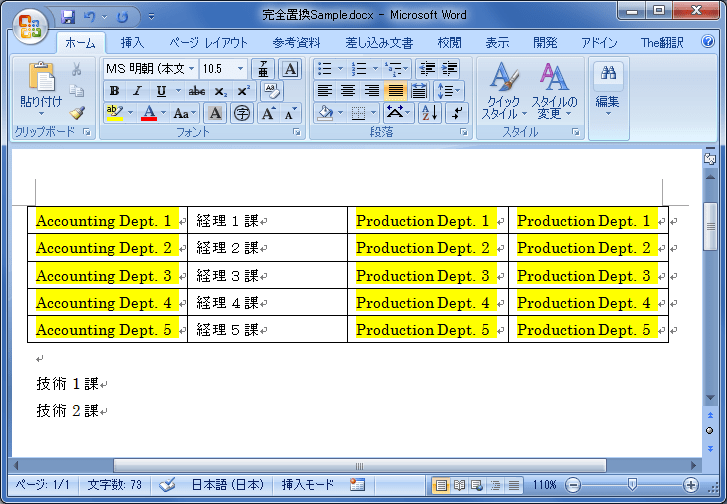Toggle Italic formatting
Screen dimensions: 727x504
pyautogui.click(x=137, y=91)
